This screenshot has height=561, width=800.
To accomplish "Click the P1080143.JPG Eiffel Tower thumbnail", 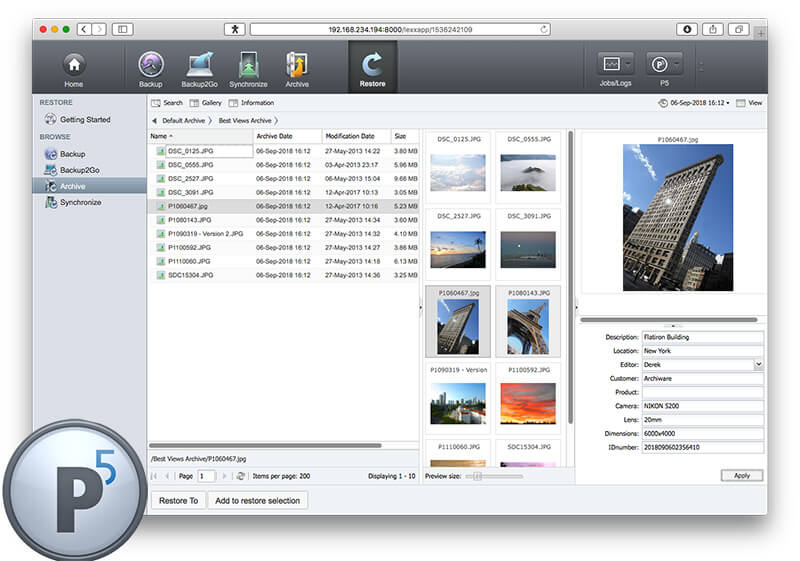I will (x=528, y=327).
